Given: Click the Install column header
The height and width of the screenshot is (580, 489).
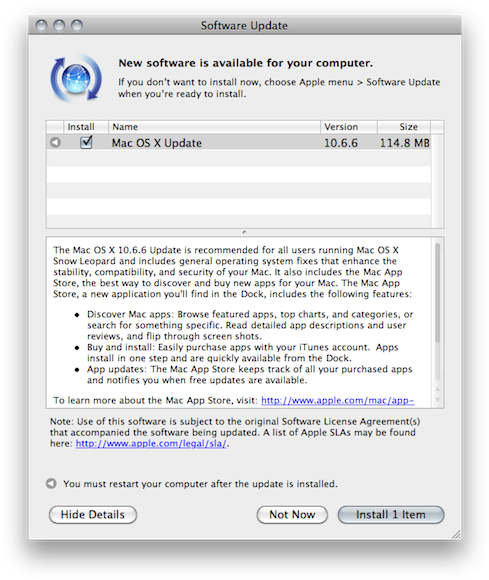Looking at the screenshot, I should click(x=86, y=127).
